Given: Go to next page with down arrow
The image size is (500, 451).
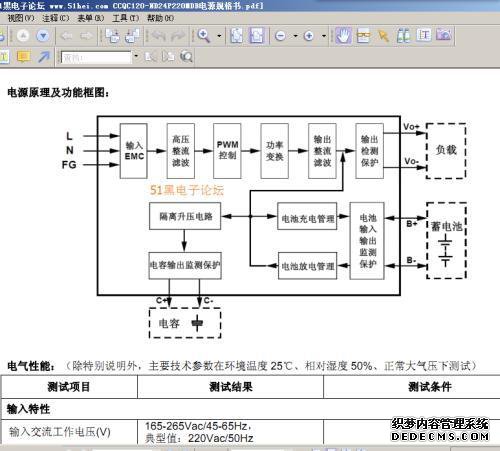Looking at the screenshot, I should pyautogui.click(x=43, y=35).
